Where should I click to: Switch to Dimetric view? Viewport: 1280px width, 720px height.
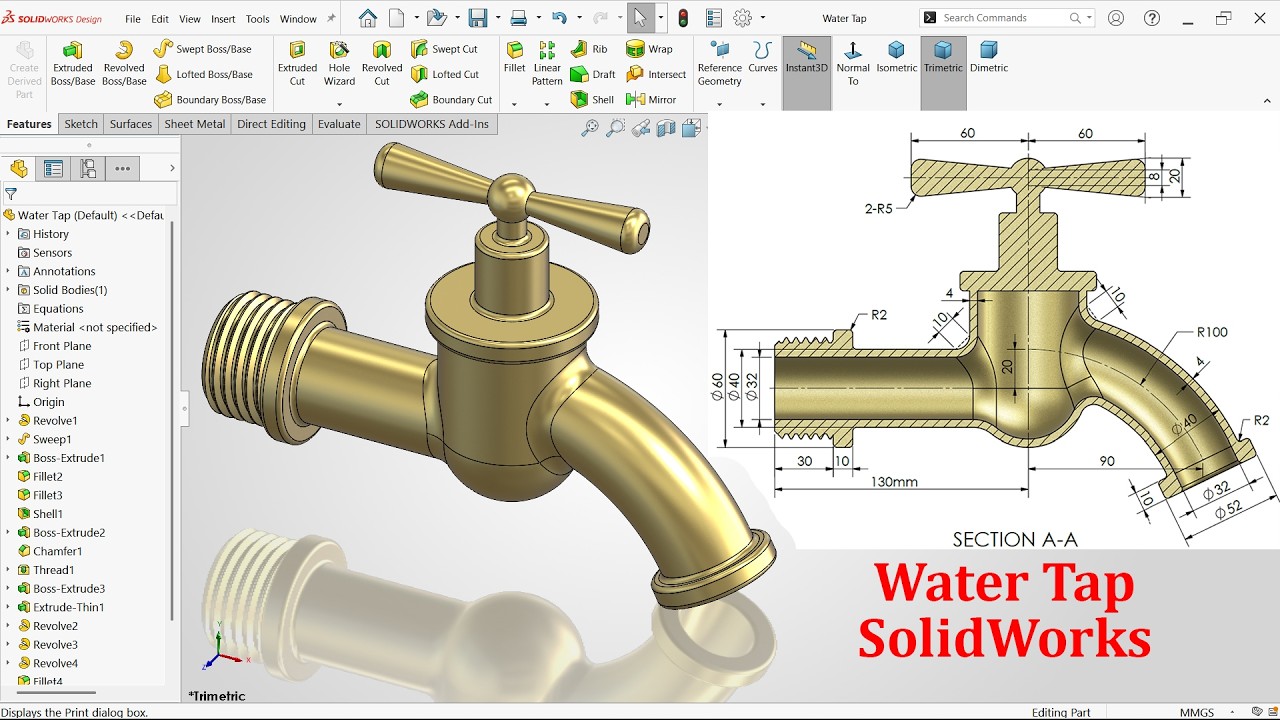tap(989, 57)
